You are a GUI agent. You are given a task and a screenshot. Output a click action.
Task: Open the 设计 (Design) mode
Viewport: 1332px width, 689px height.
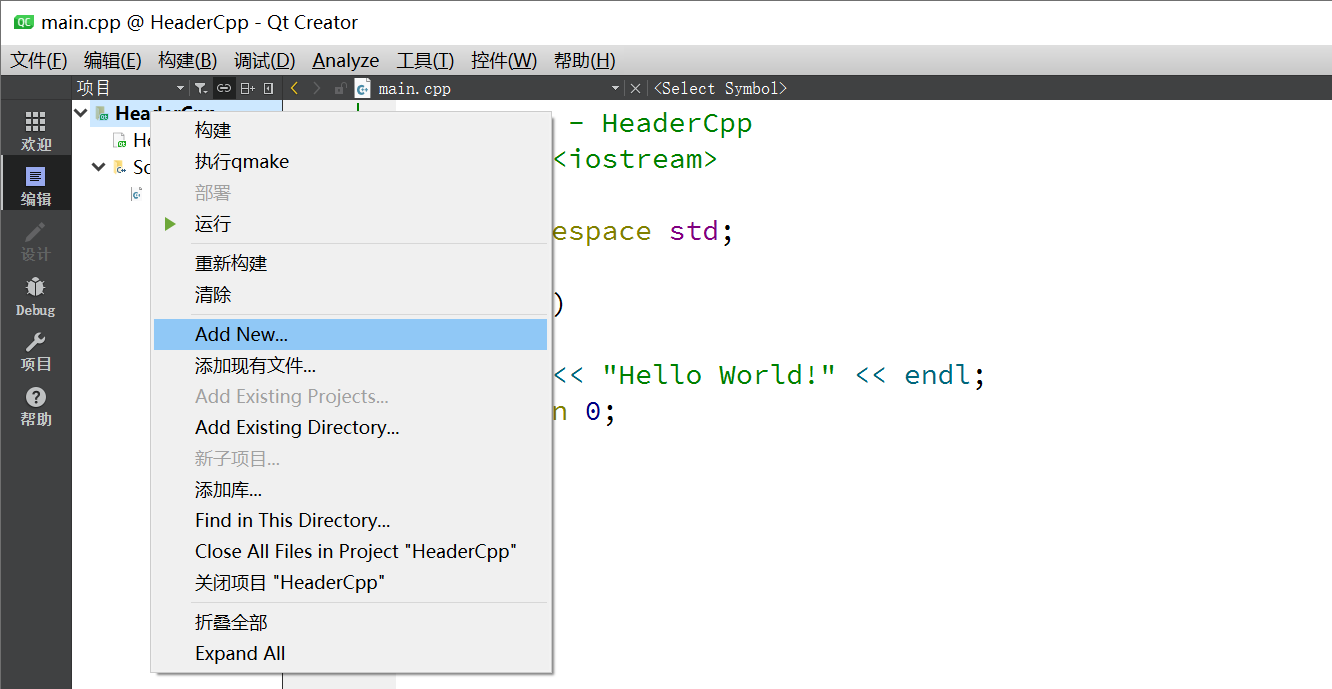coord(35,240)
